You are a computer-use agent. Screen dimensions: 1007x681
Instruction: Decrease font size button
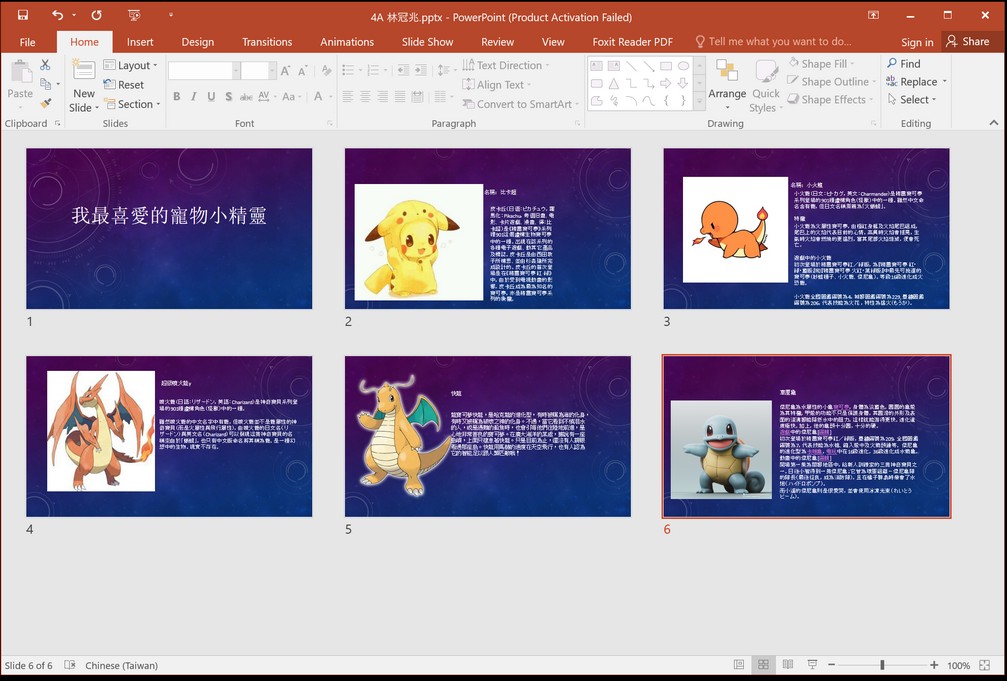[x=302, y=71]
